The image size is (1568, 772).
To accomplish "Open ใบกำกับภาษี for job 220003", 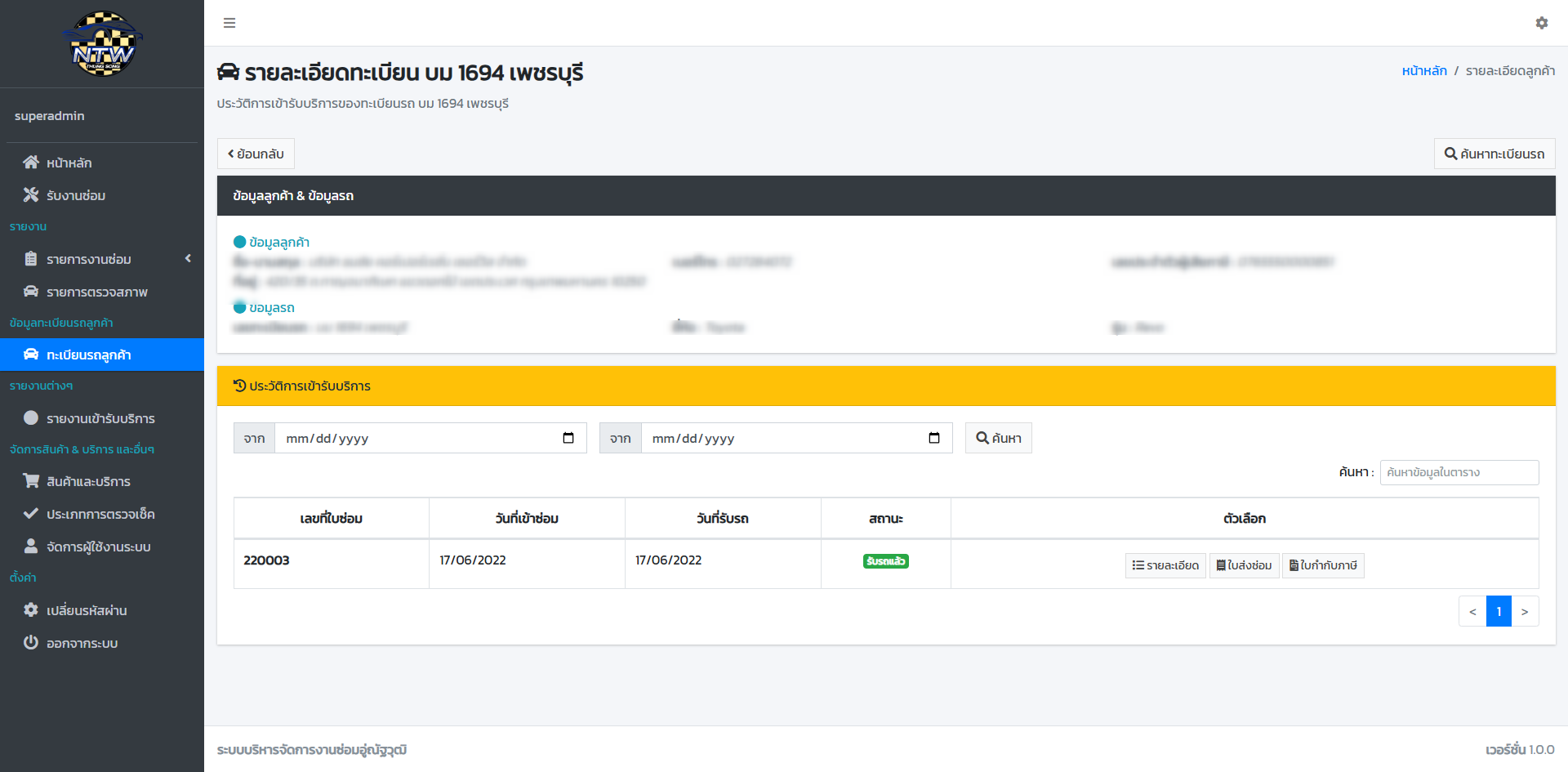I will coord(1323,565).
